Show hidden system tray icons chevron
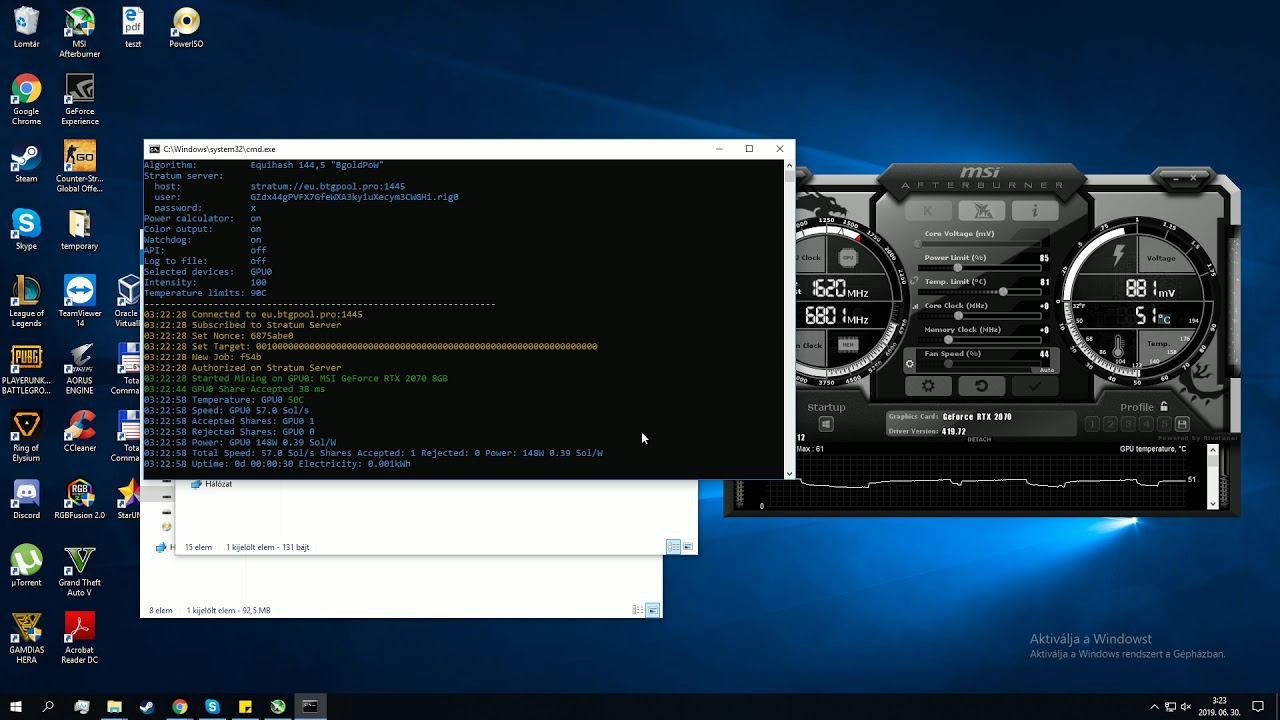This screenshot has width=1280, height=720. pyautogui.click(x=1154, y=707)
